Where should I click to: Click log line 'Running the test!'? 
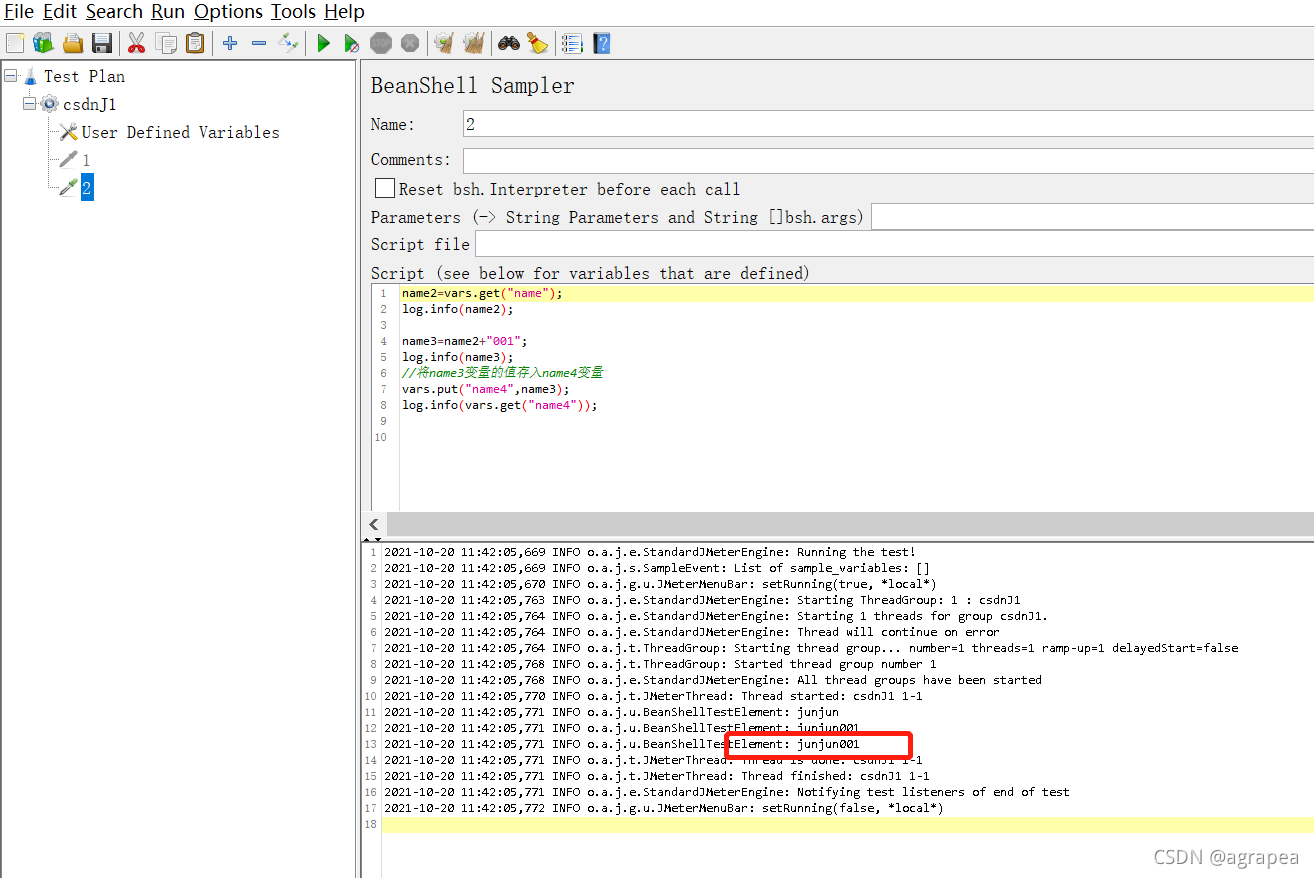650,552
